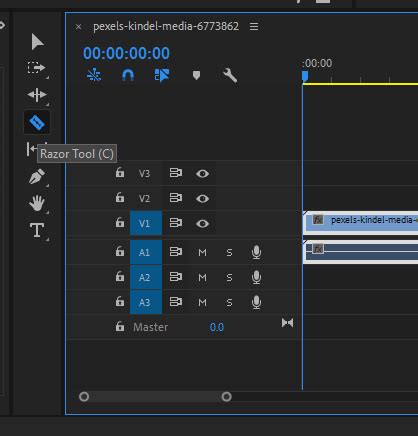Hide track V3 output eye
The width and height of the screenshot is (418, 436).
202,174
